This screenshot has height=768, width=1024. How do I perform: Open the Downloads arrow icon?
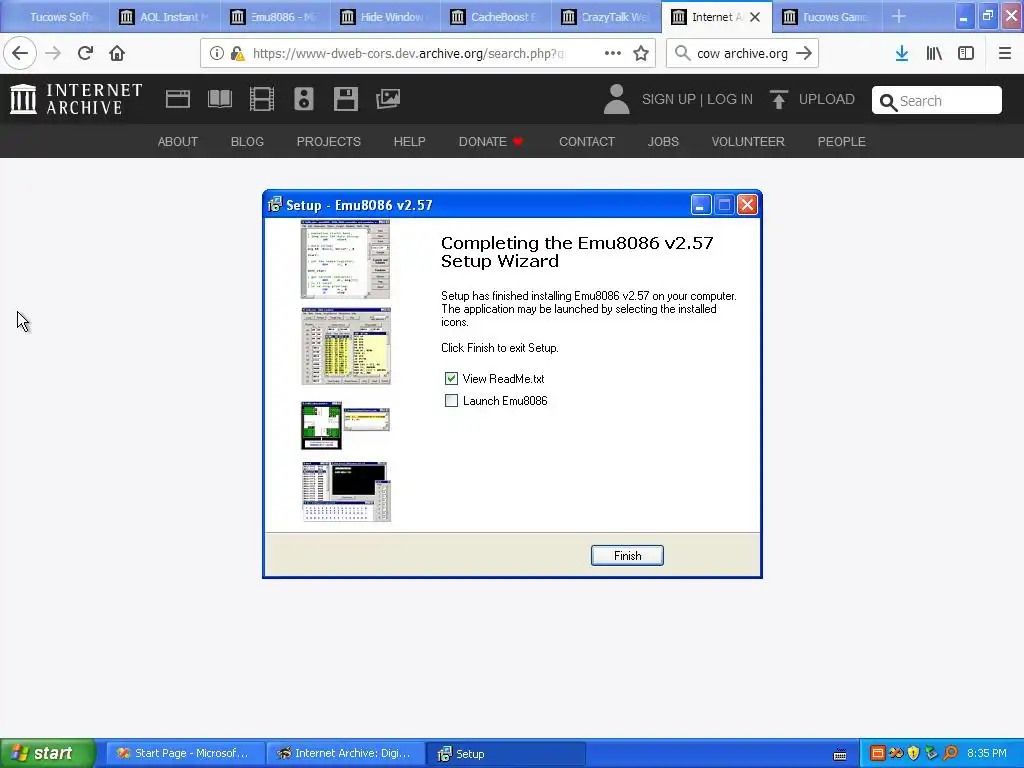point(902,54)
